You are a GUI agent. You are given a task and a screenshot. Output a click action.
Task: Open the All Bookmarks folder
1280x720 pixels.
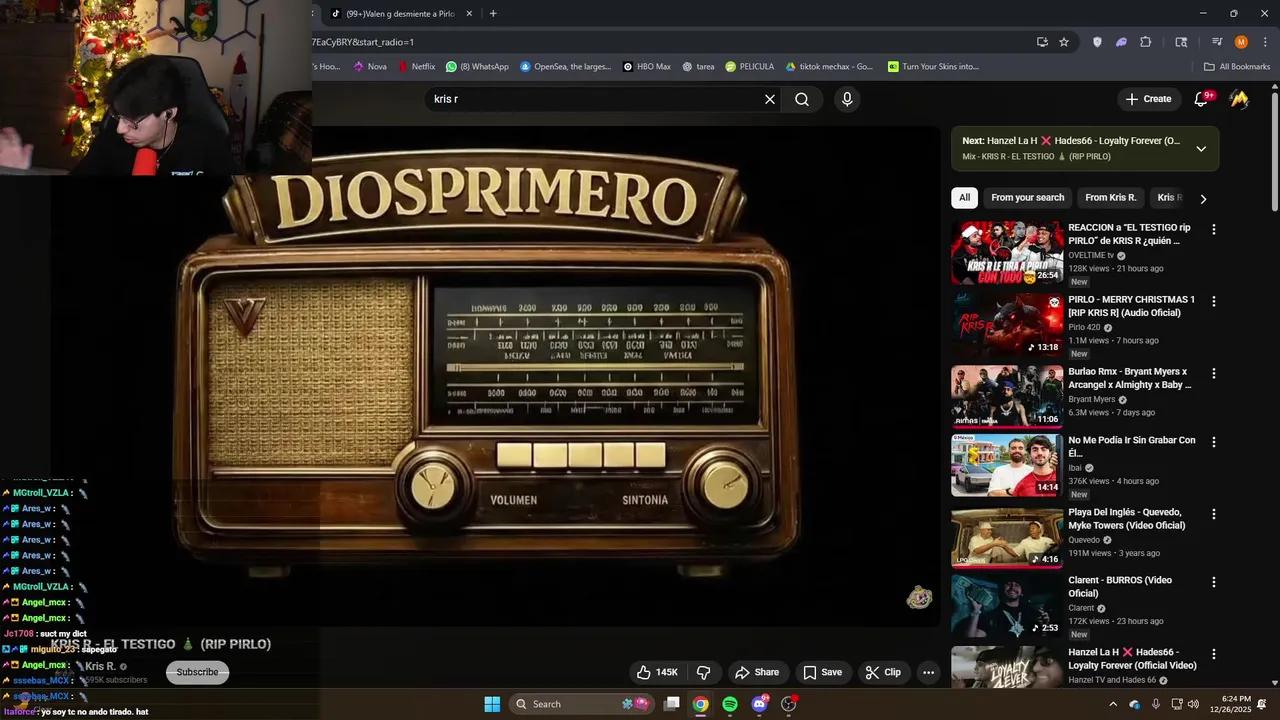[x=1237, y=67]
